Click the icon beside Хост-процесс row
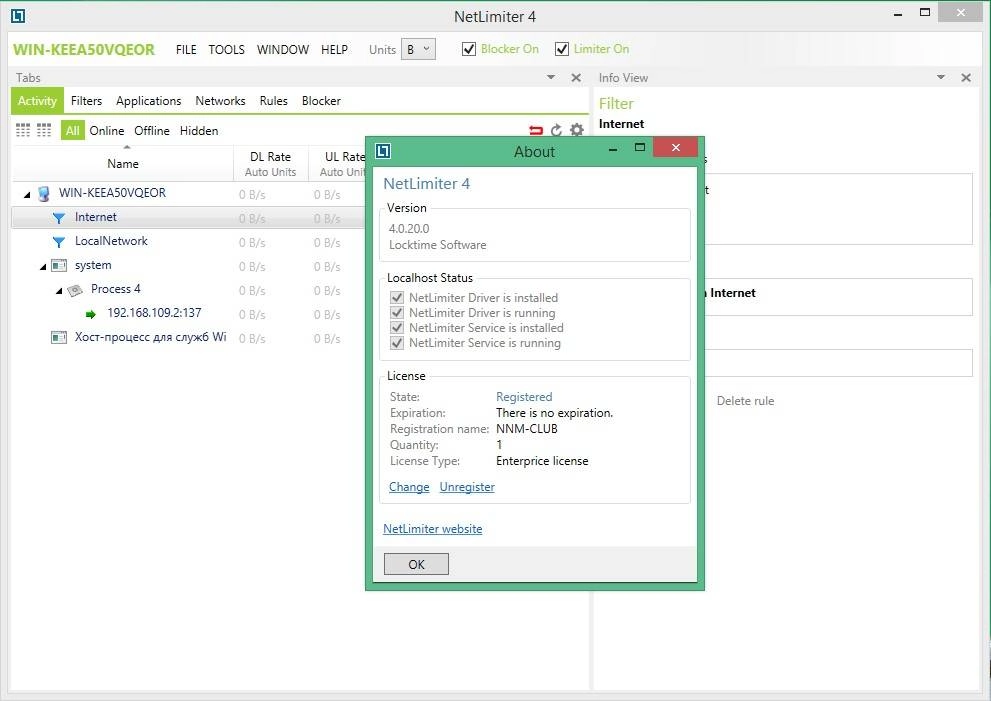The width and height of the screenshot is (991, 701). [x=59, y=338]
